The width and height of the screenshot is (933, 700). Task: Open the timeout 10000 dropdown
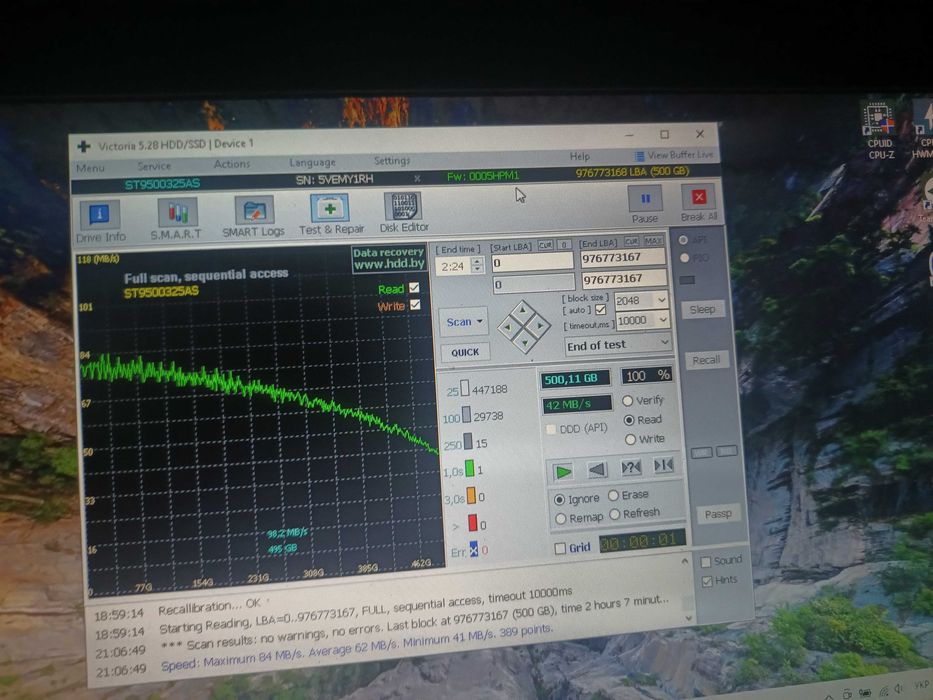pos(662,320)
